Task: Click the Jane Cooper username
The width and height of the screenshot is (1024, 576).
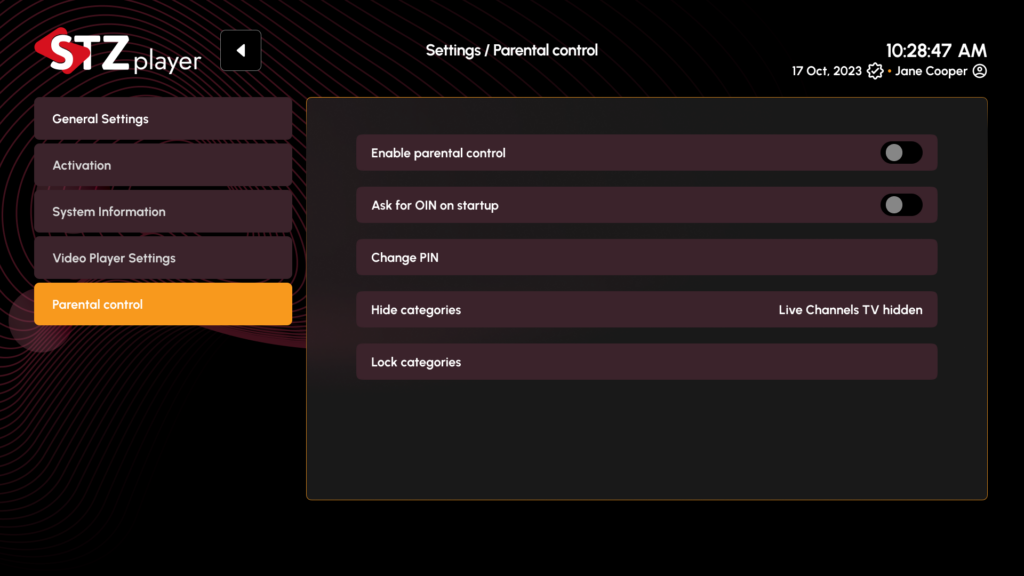Action: point(931,71)
